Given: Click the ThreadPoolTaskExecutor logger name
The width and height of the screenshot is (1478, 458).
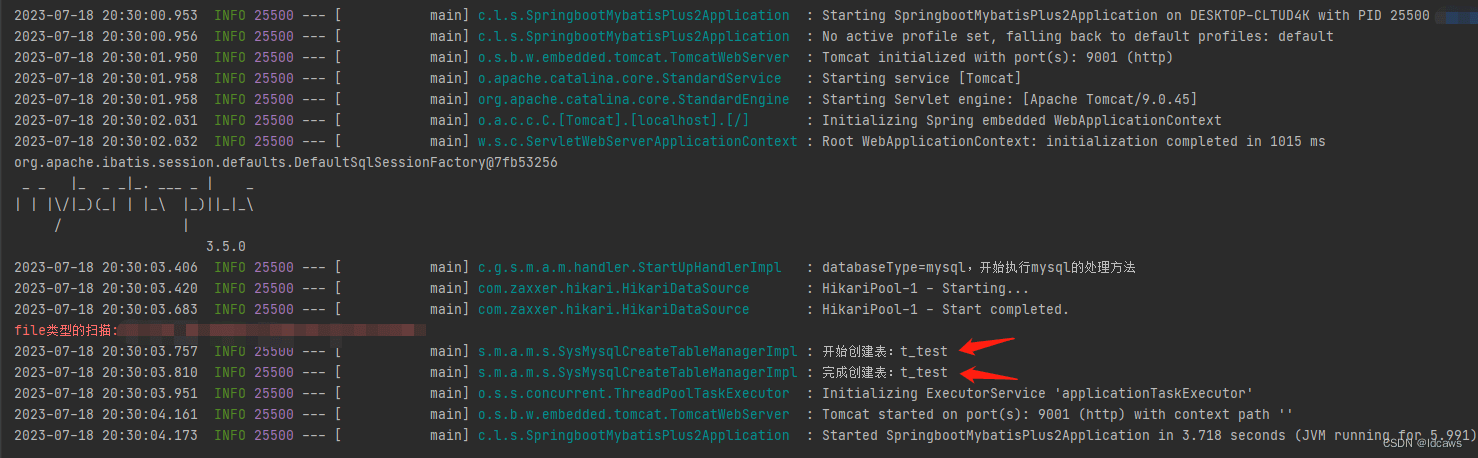Looking at the screenshot, I should tap(633, 393).
